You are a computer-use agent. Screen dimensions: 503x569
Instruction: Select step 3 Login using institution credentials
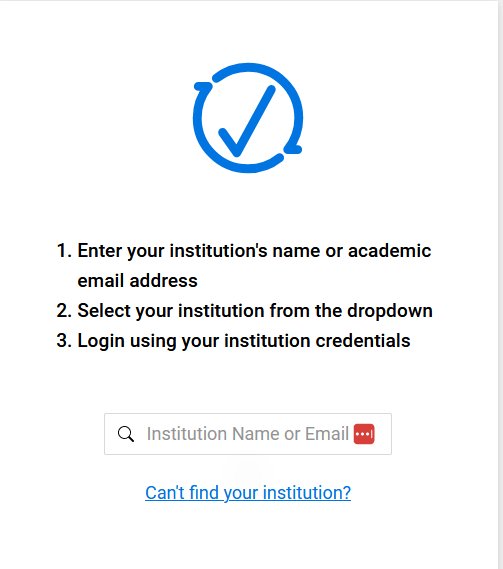pos(233,341)
